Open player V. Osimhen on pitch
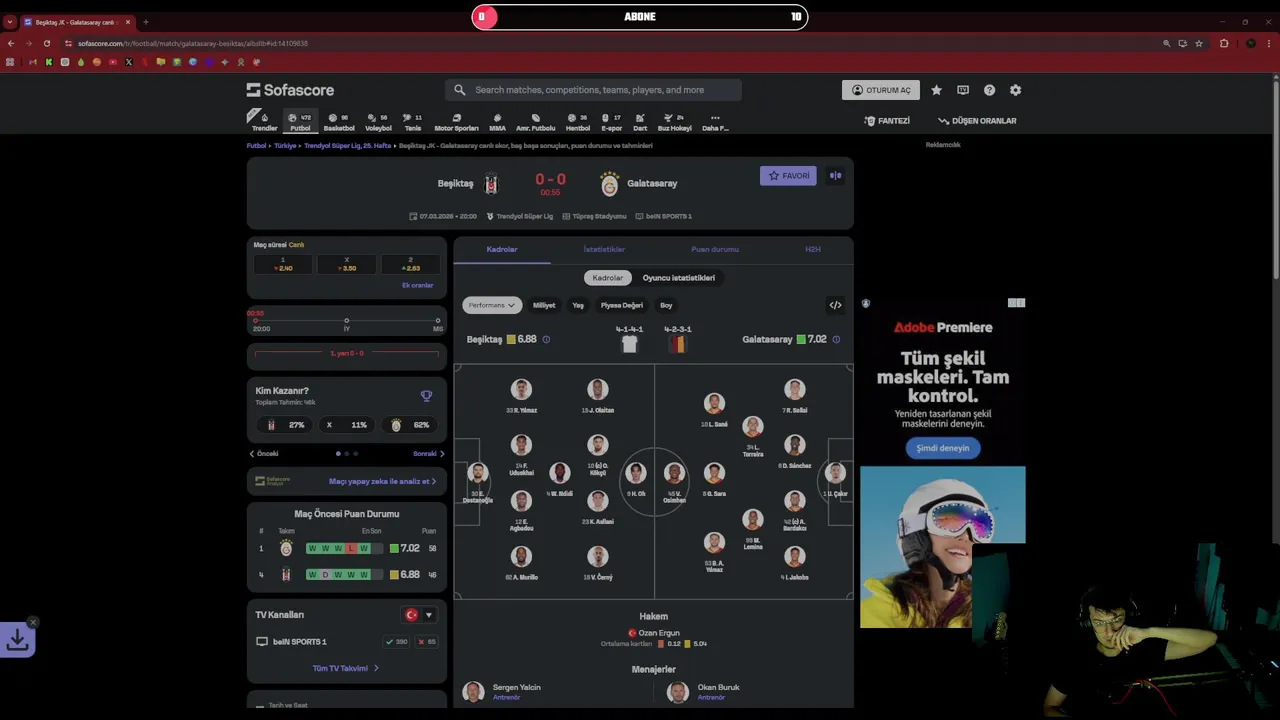Viewport: 1280px width, 720px height. [675, 480]
